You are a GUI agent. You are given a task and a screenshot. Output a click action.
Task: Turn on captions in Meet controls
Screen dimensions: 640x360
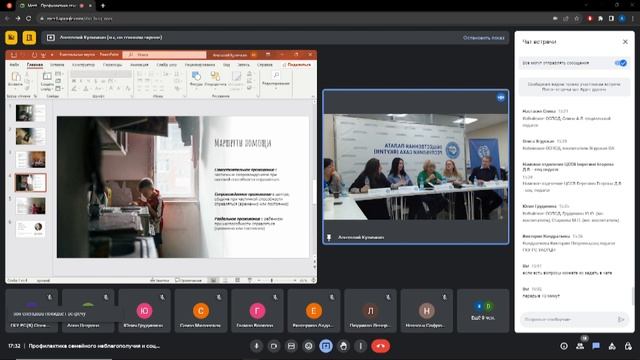(291, 346)
